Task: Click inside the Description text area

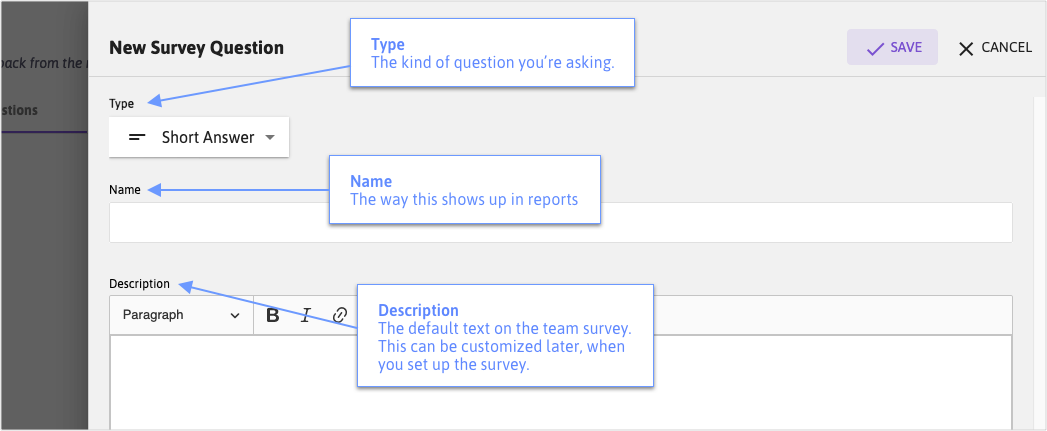Action: coord(561,382)
